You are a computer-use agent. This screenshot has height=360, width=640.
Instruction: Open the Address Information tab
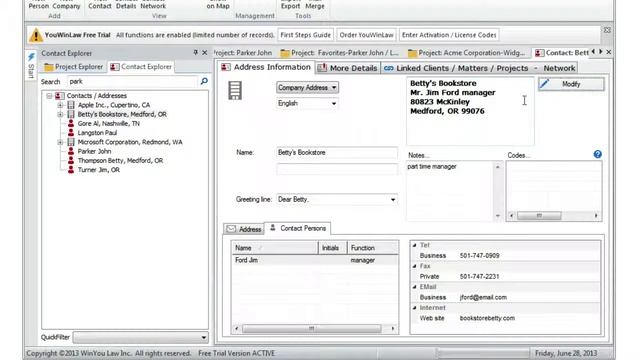coord(266,67)
